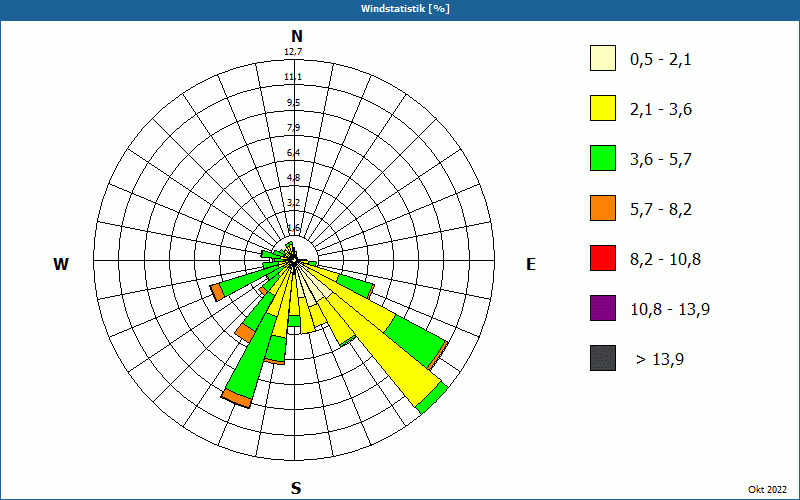The image size is (800, 500).
Task: Click the legend label '2,1 - 3,6'
Action: coord(661,110)
